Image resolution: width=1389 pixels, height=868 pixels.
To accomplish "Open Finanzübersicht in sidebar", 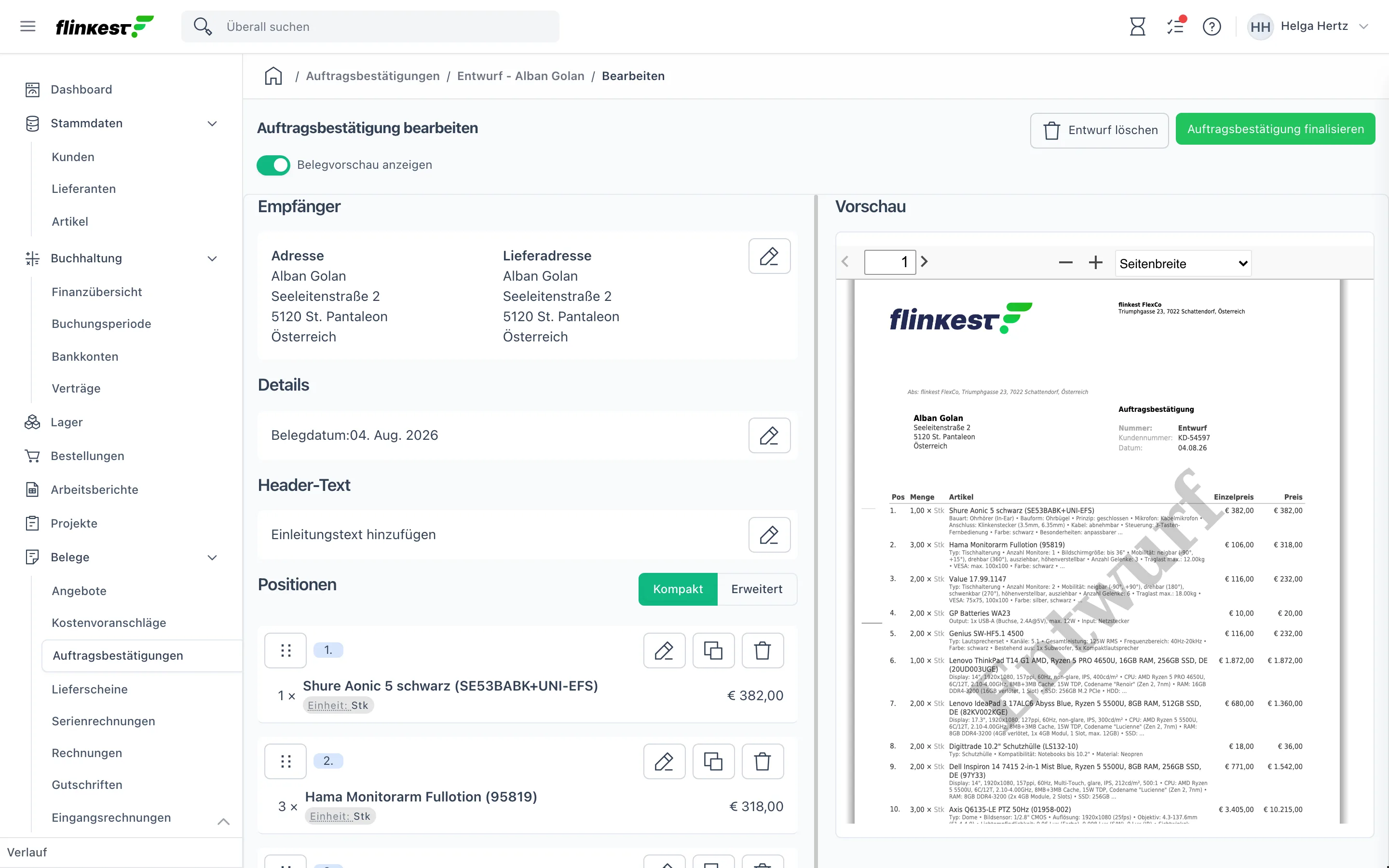I will [x=97, y=292].
